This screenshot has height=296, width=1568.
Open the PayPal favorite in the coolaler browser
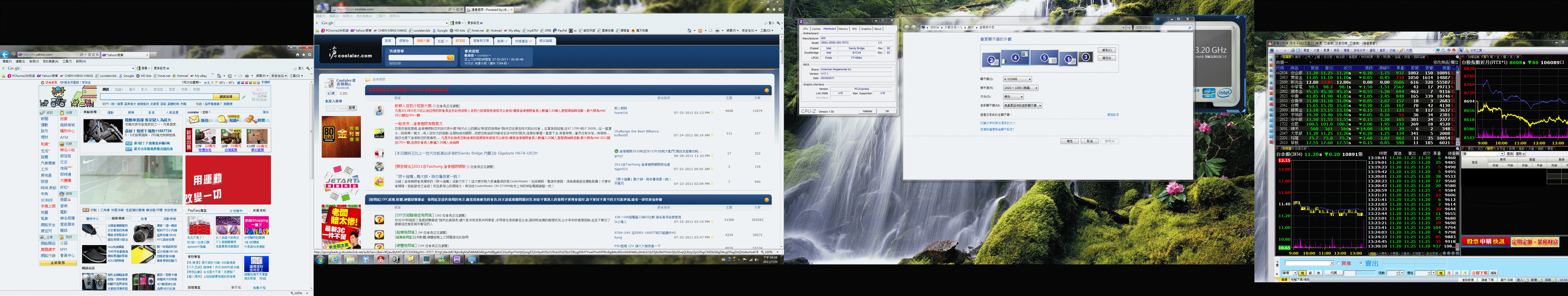tap(561, 30)
